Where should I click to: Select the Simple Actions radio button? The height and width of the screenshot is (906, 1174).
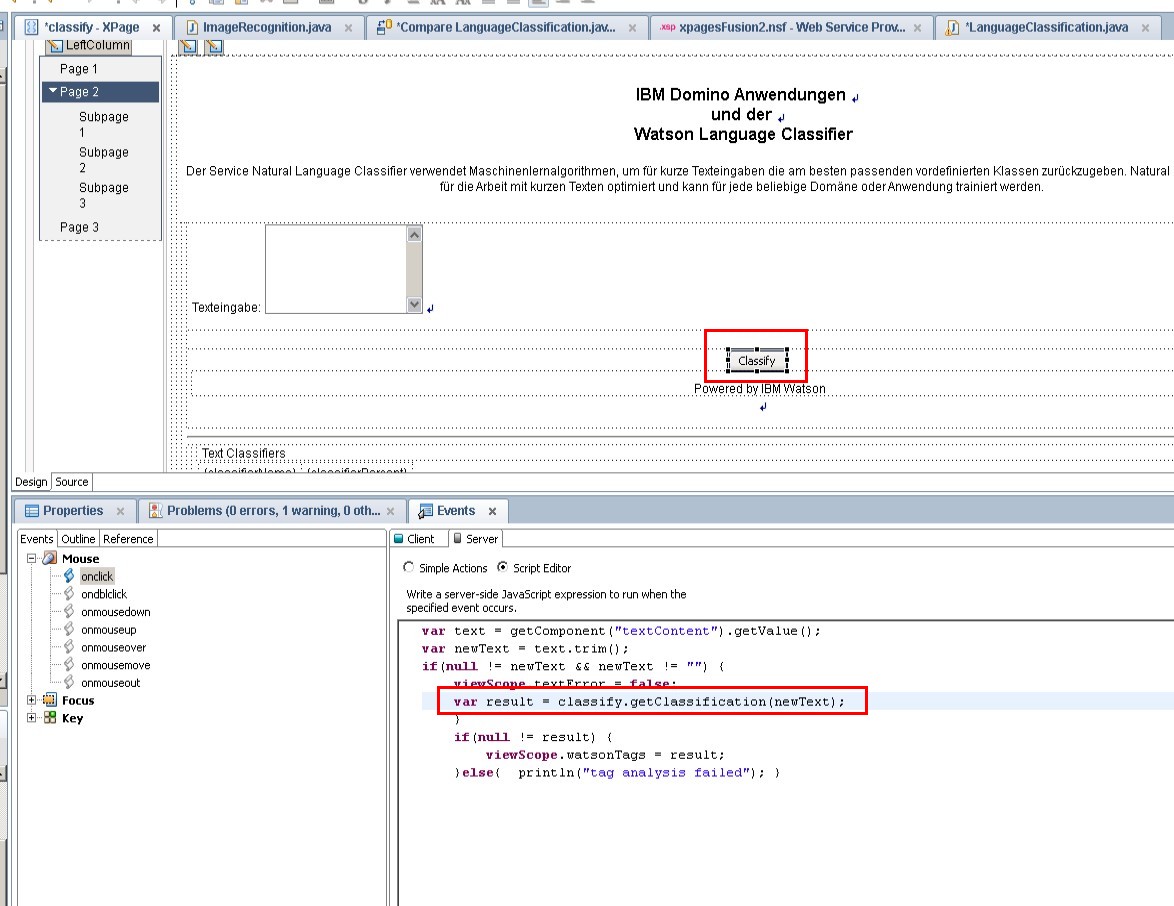[409, 568]
